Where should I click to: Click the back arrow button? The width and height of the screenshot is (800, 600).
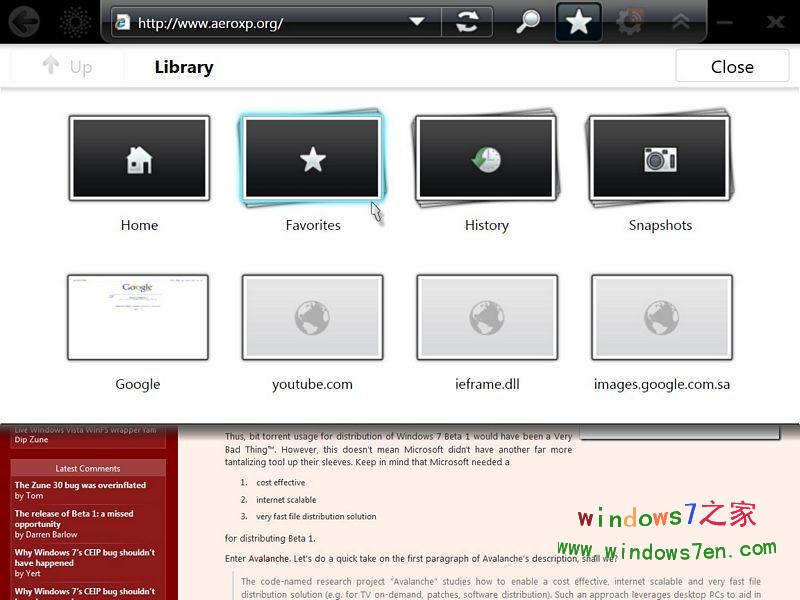[24, 21]
